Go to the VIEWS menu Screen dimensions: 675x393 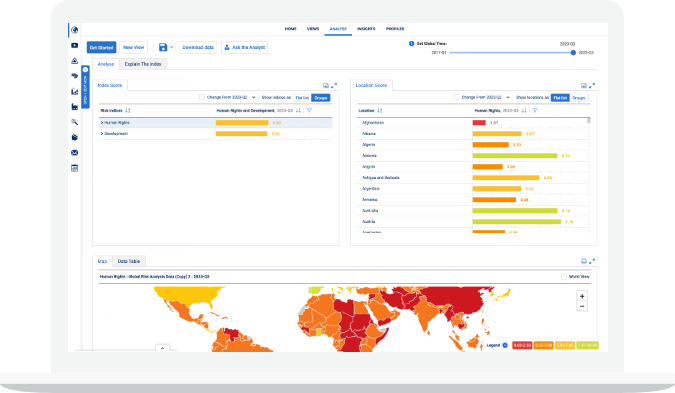[x=313, y=29]
